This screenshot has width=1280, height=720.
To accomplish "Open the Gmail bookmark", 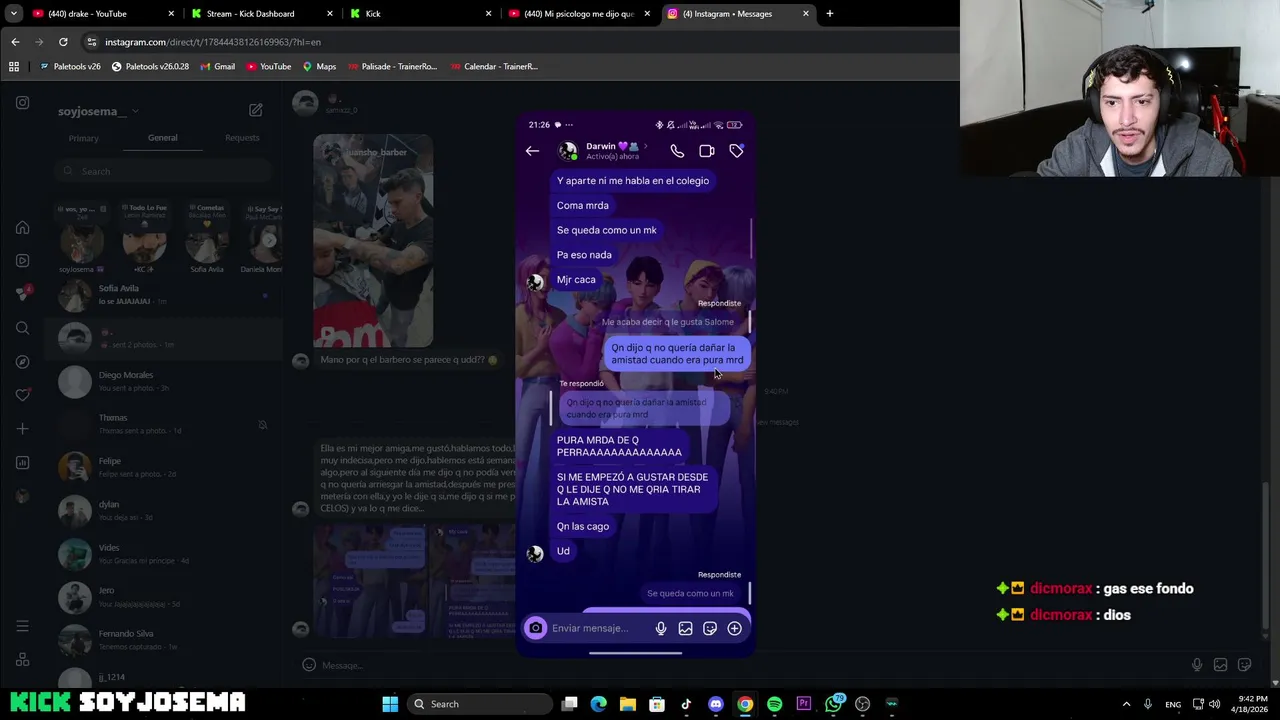I will [x=217, y=66].
